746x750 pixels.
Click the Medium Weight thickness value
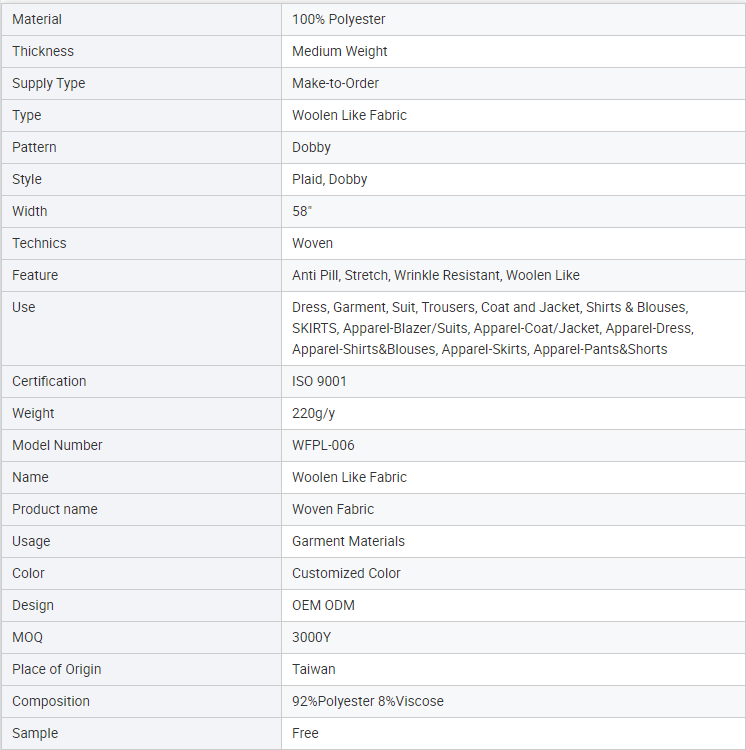(x=340, y=52)
